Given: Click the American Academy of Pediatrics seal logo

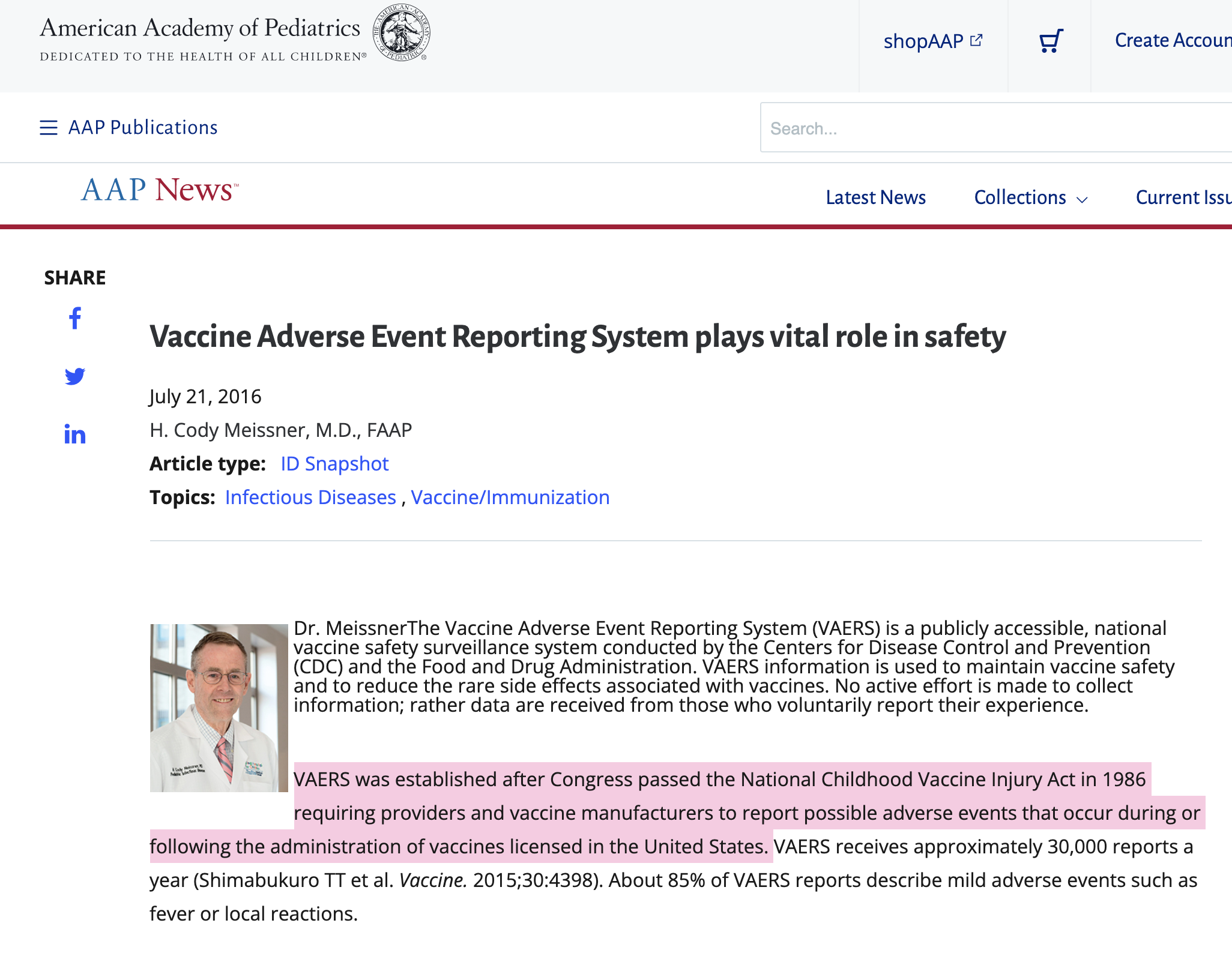Looking at the screenshot, I should pyautogui.click(x=402, y=32).
